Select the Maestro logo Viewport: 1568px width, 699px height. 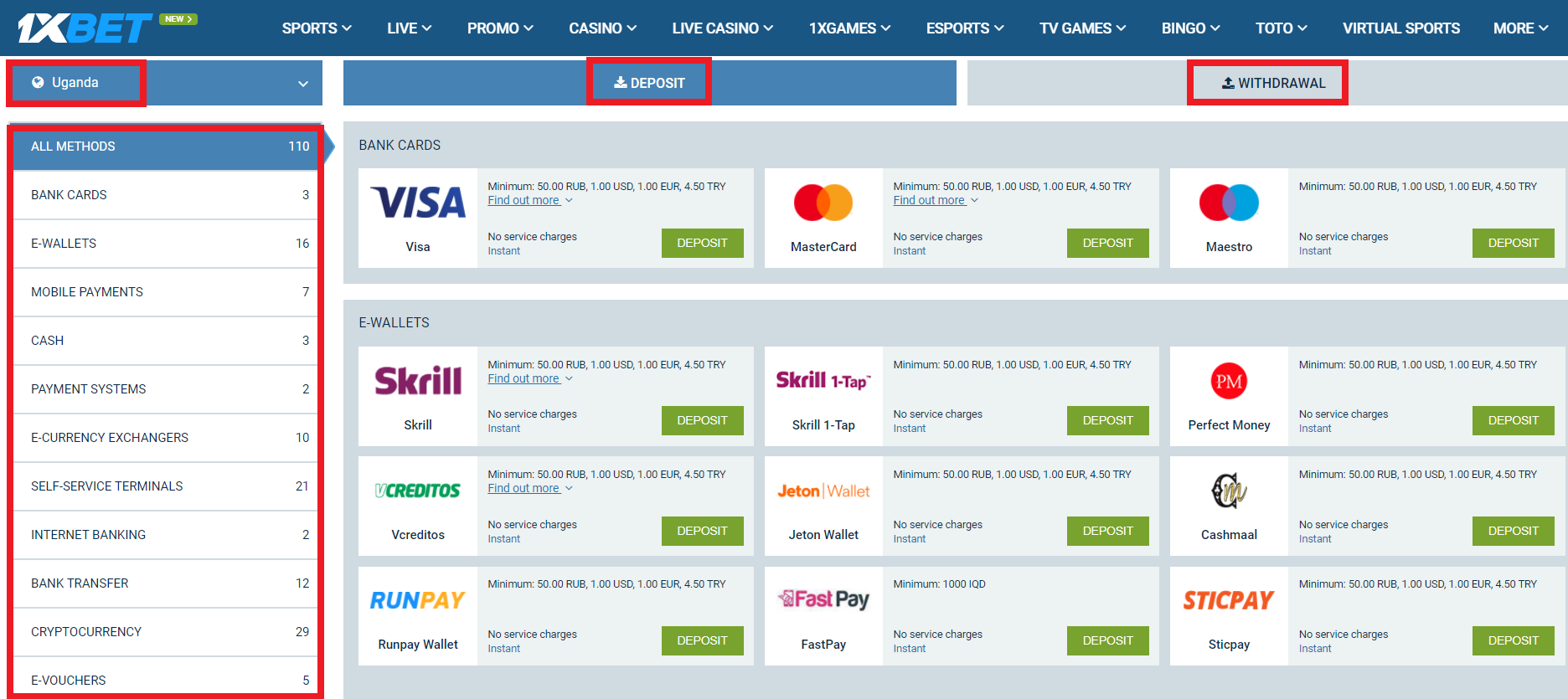point(1229,203)
